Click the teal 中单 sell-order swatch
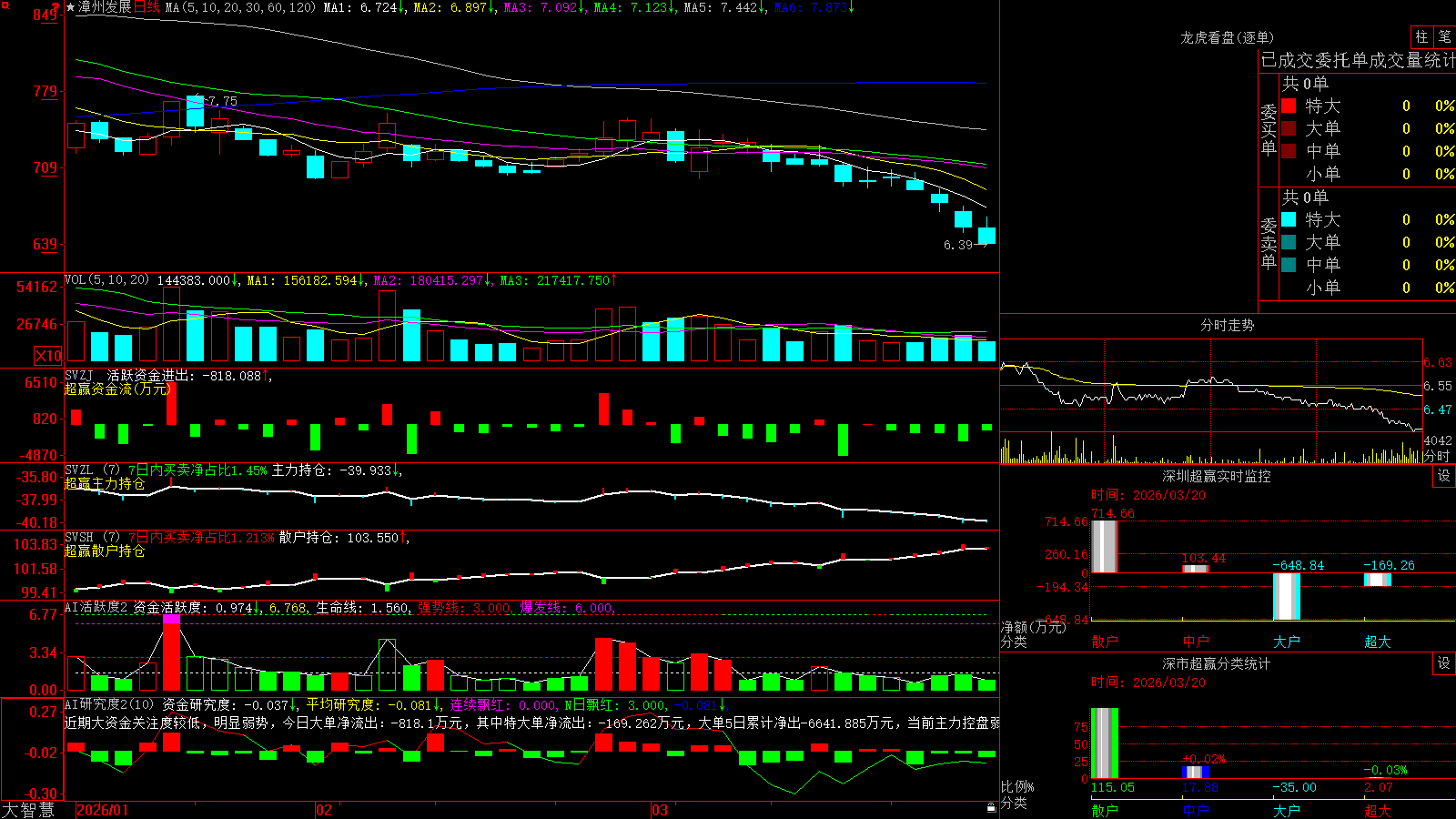Screen dimensions: 1456x819 pyautogui.click(x=1289, y=265)
